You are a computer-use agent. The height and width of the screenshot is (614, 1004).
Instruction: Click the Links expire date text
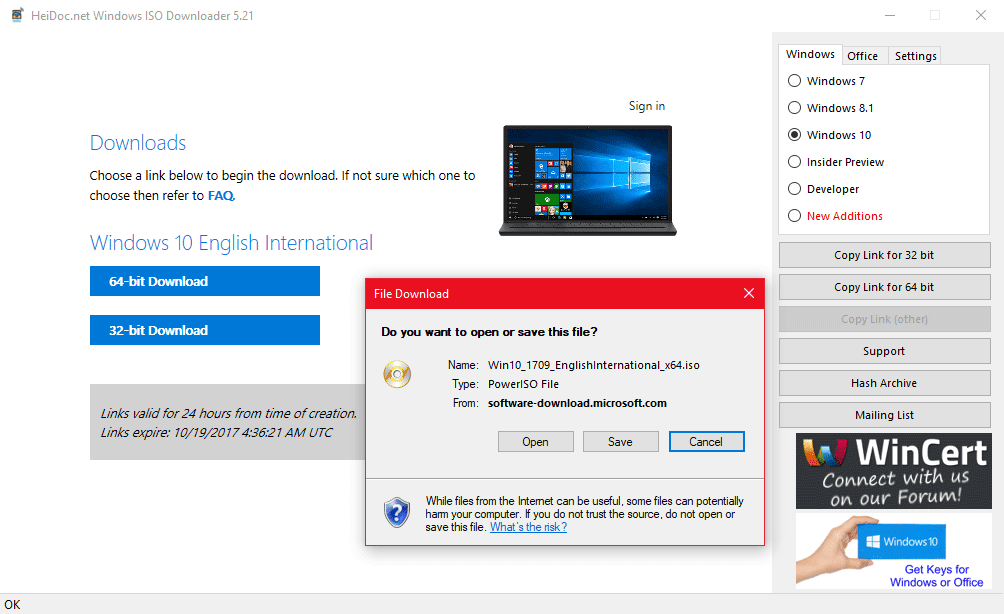click(216, 433)
